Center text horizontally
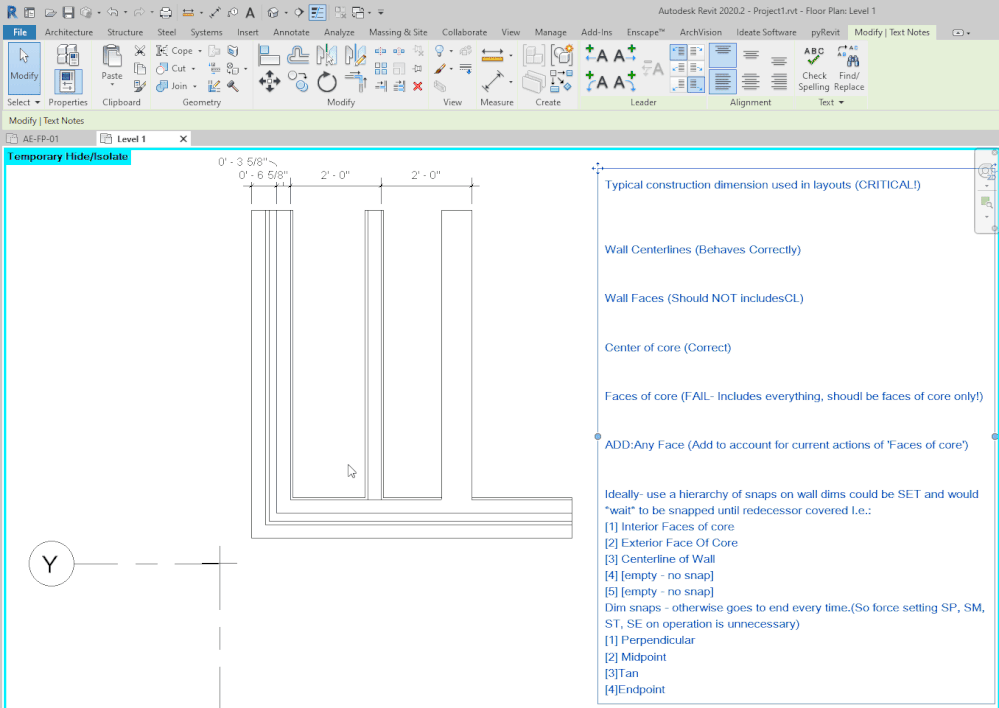 [x=751, y=82]
